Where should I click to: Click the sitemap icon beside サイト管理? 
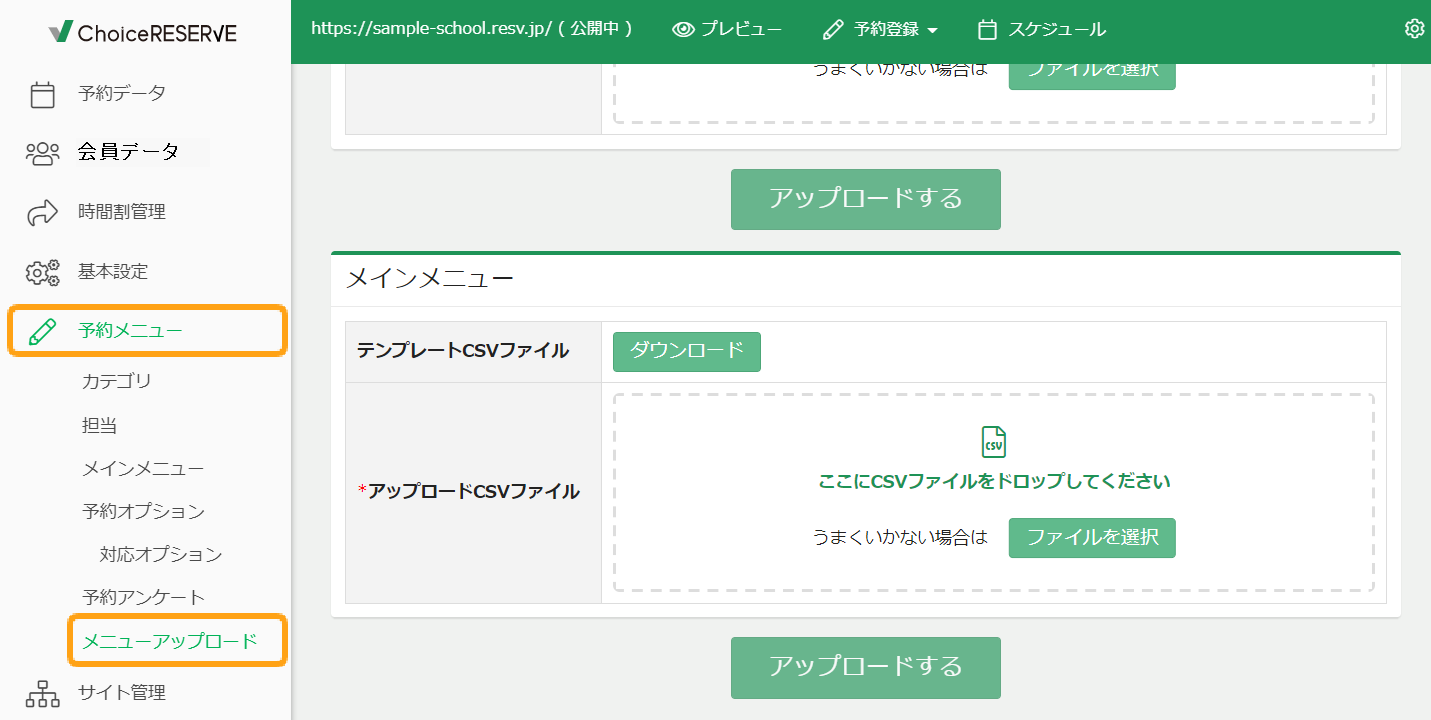42,693
